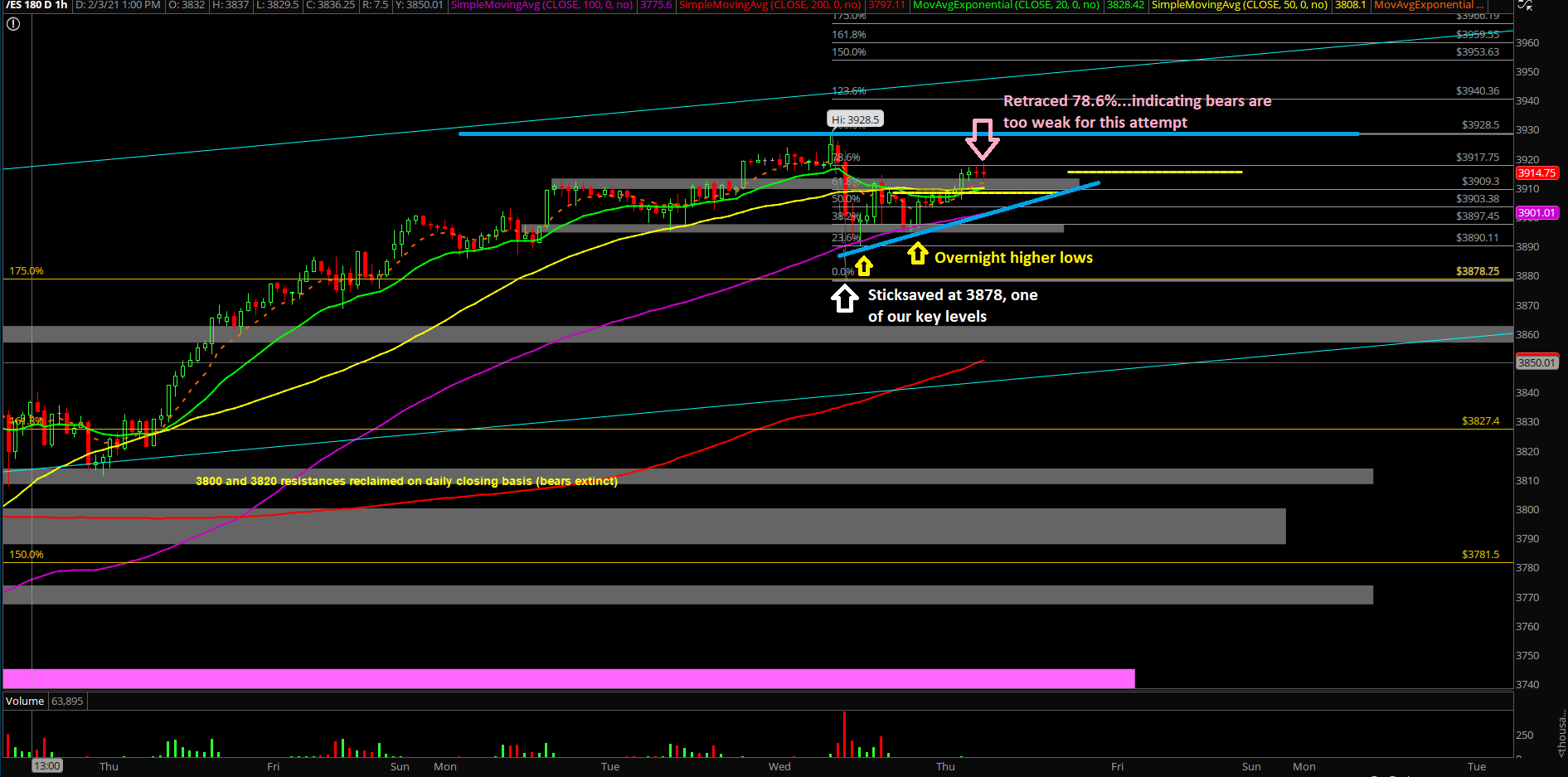Select the magenta rectangle at chart bottom
Screen dimensions: 1568x777
(x=569, y=678)
